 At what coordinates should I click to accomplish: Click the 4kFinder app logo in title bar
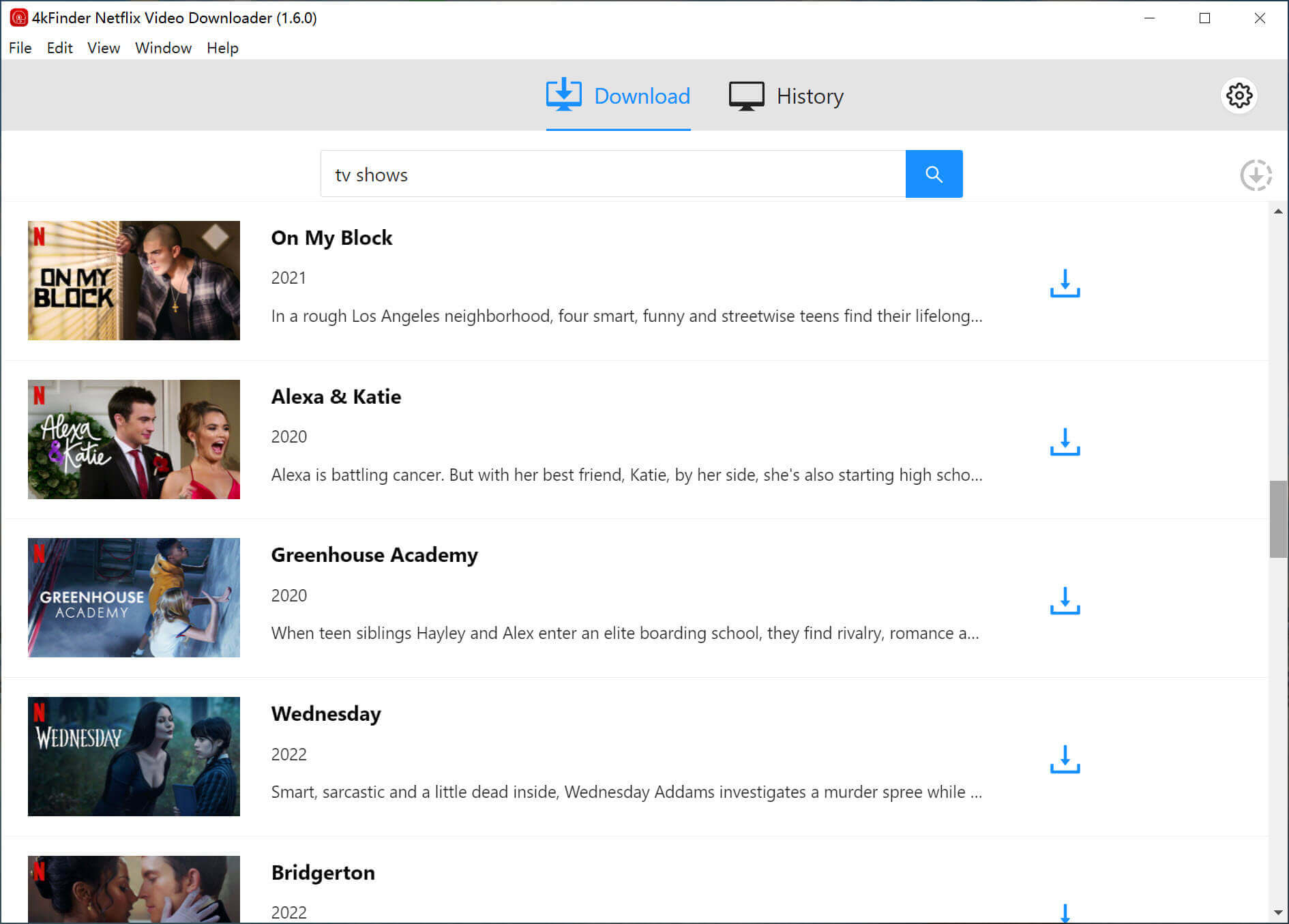pos(18,18)
